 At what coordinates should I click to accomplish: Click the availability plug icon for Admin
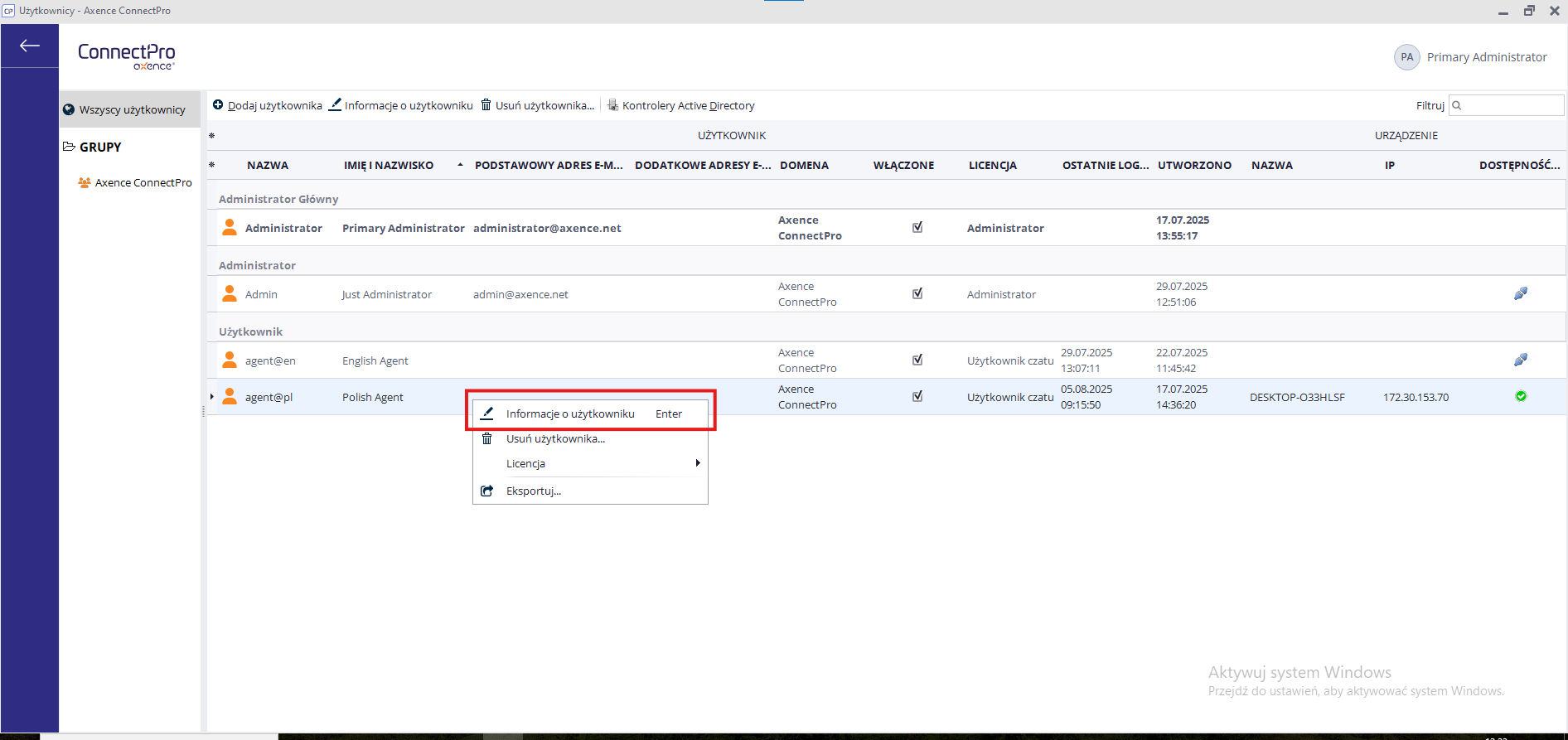(x=1521, y=293)
